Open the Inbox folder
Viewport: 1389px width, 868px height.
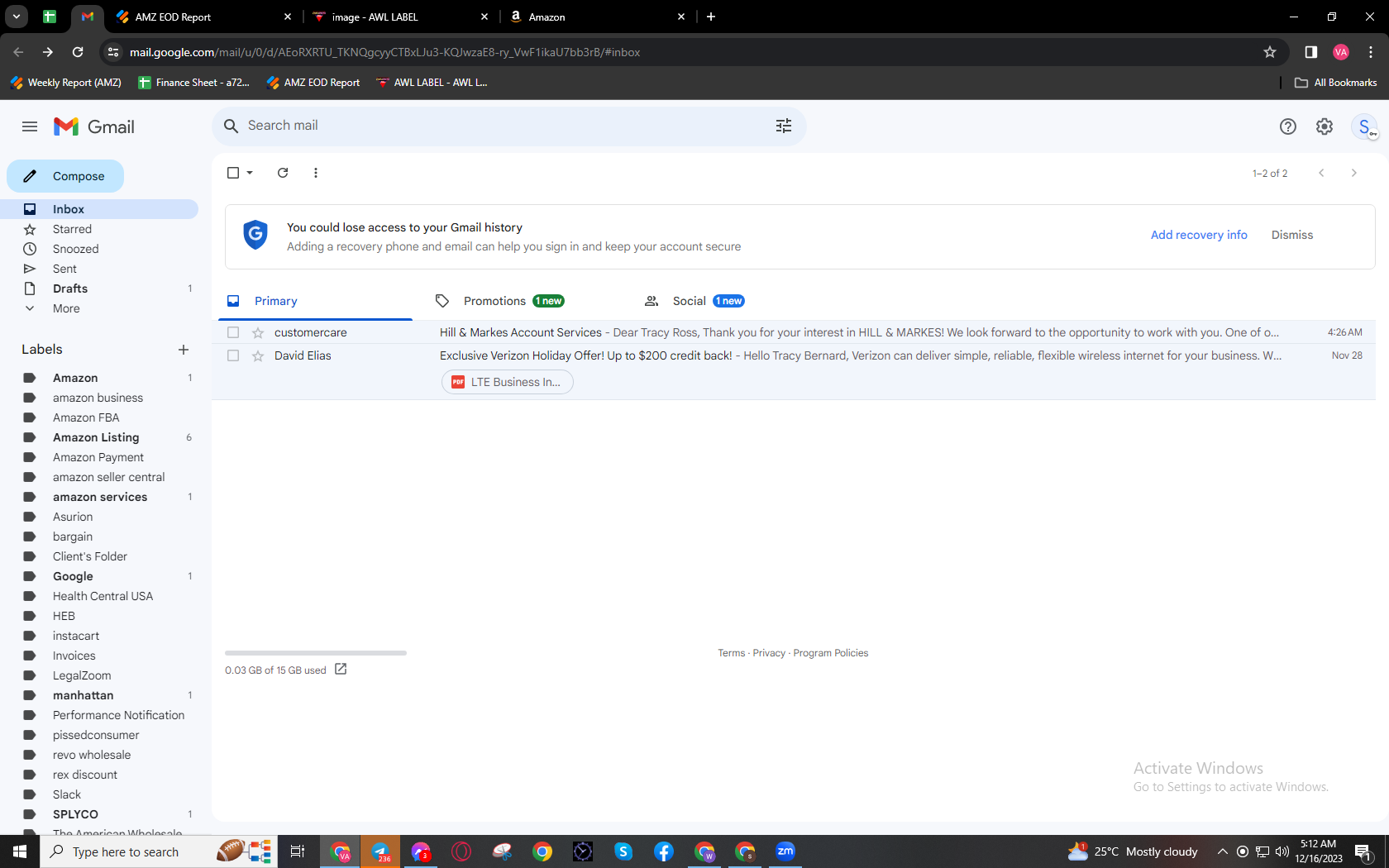click(x=99, y=209)
